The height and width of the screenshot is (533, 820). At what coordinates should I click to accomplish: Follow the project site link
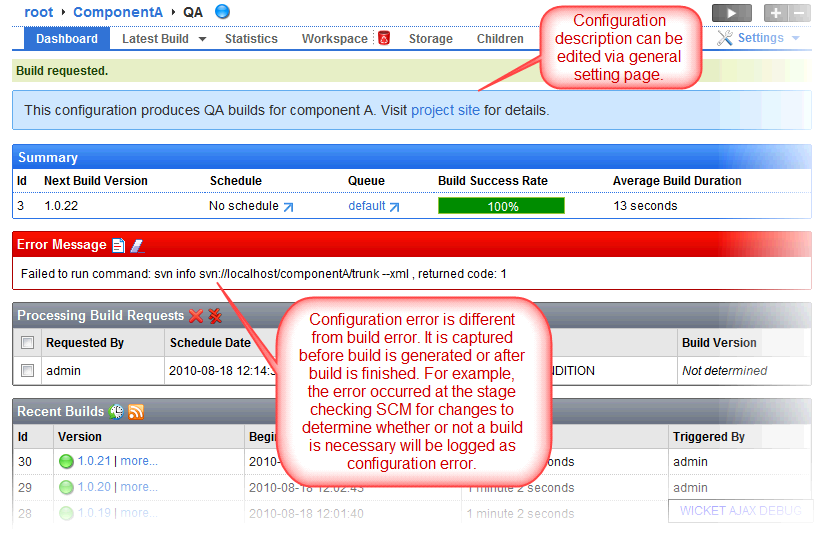[445, 110]
